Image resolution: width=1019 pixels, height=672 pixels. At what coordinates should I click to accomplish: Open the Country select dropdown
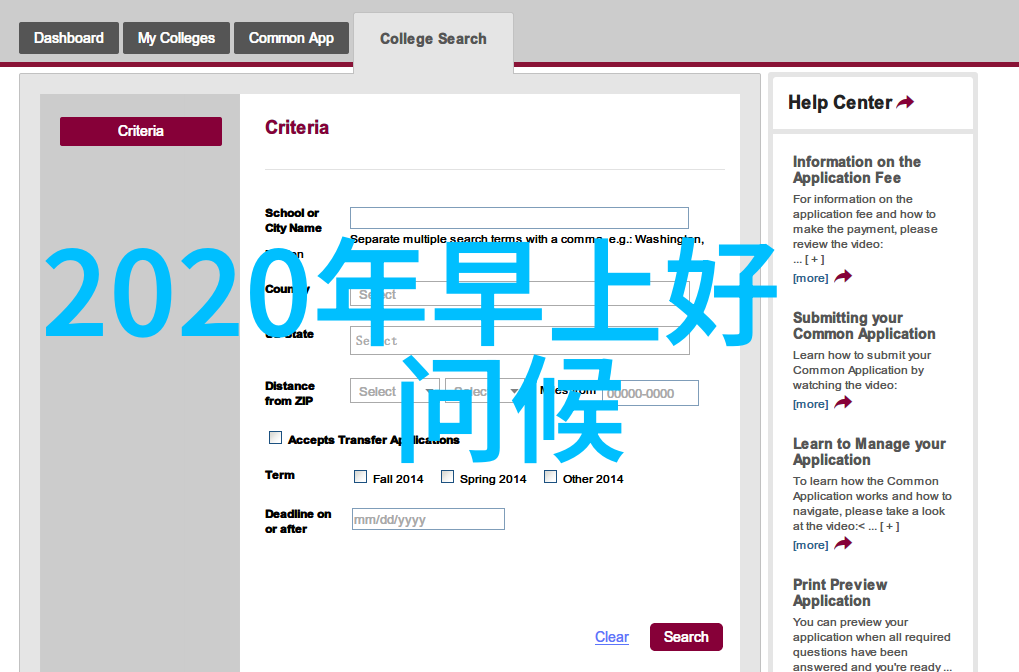(519, 294)
